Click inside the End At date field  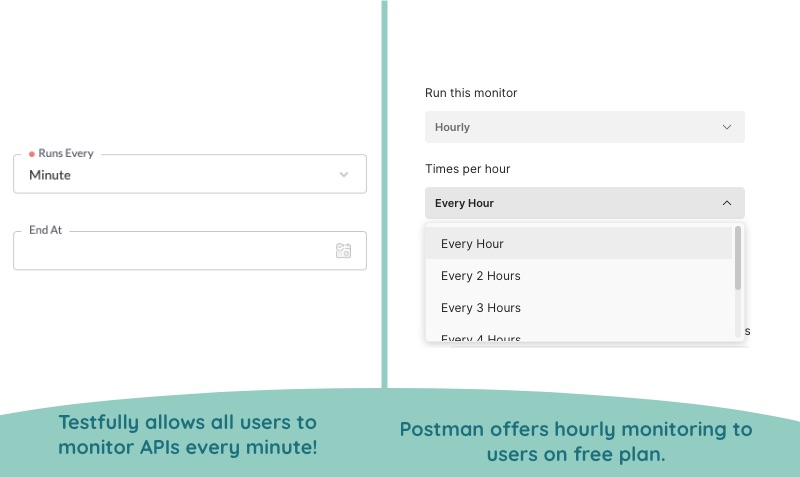(x=190, y=250)
